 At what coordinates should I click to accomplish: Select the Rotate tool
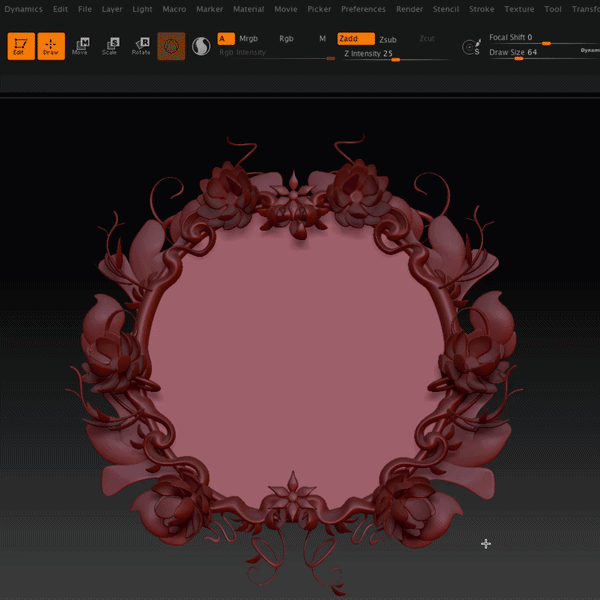coord(141,46)
